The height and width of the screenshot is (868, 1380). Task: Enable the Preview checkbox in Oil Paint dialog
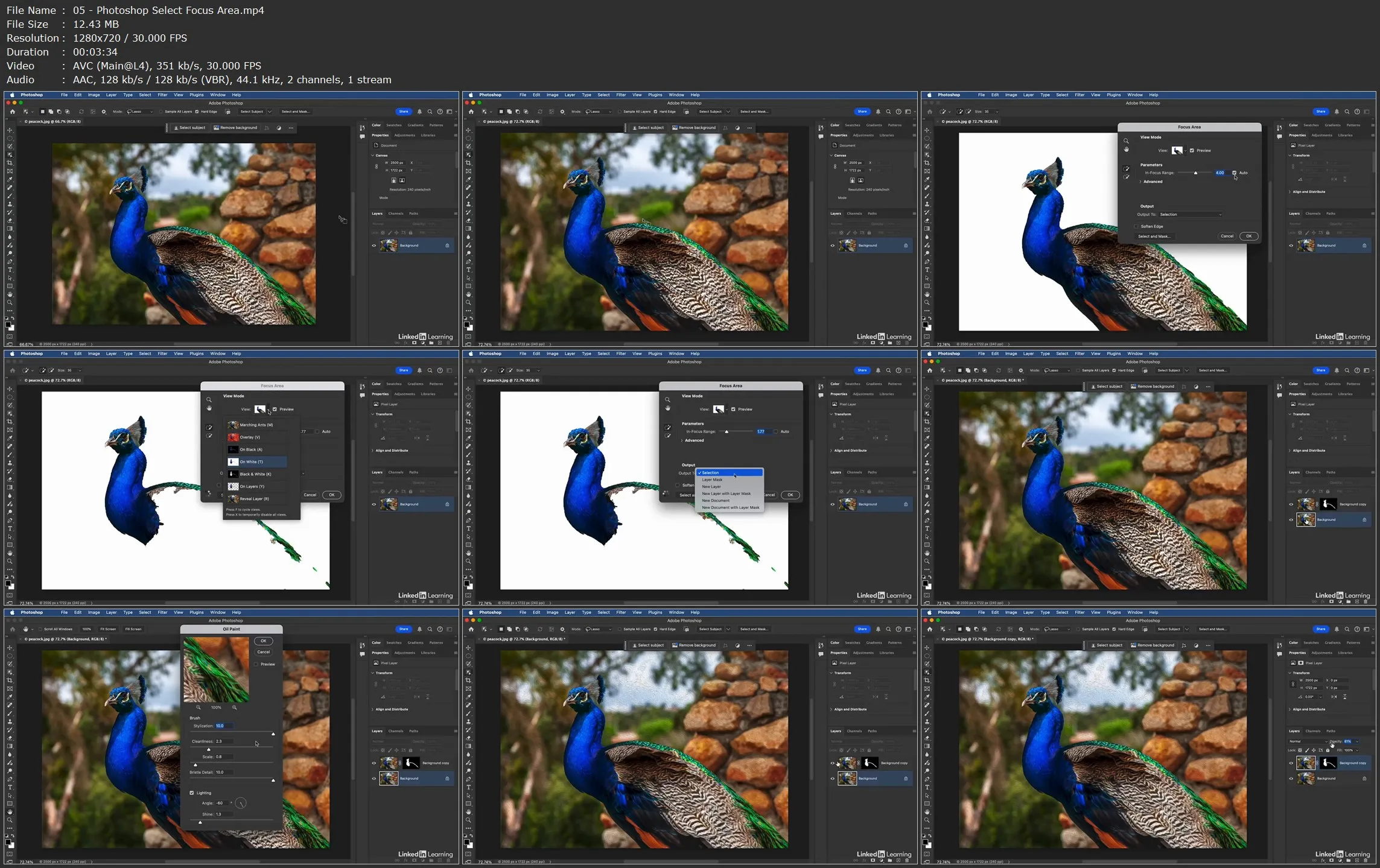click(x=256, y=664)
